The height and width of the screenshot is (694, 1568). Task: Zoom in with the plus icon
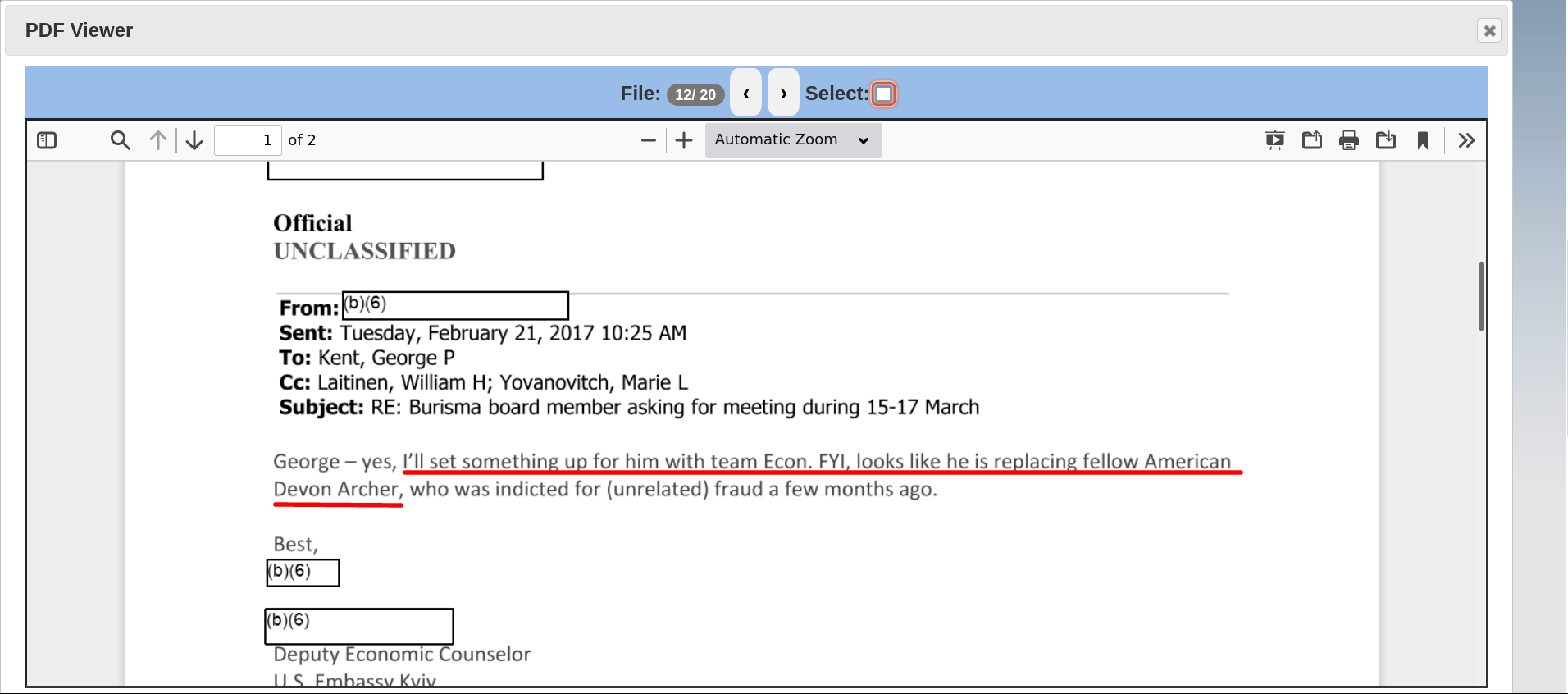(684, 140)
